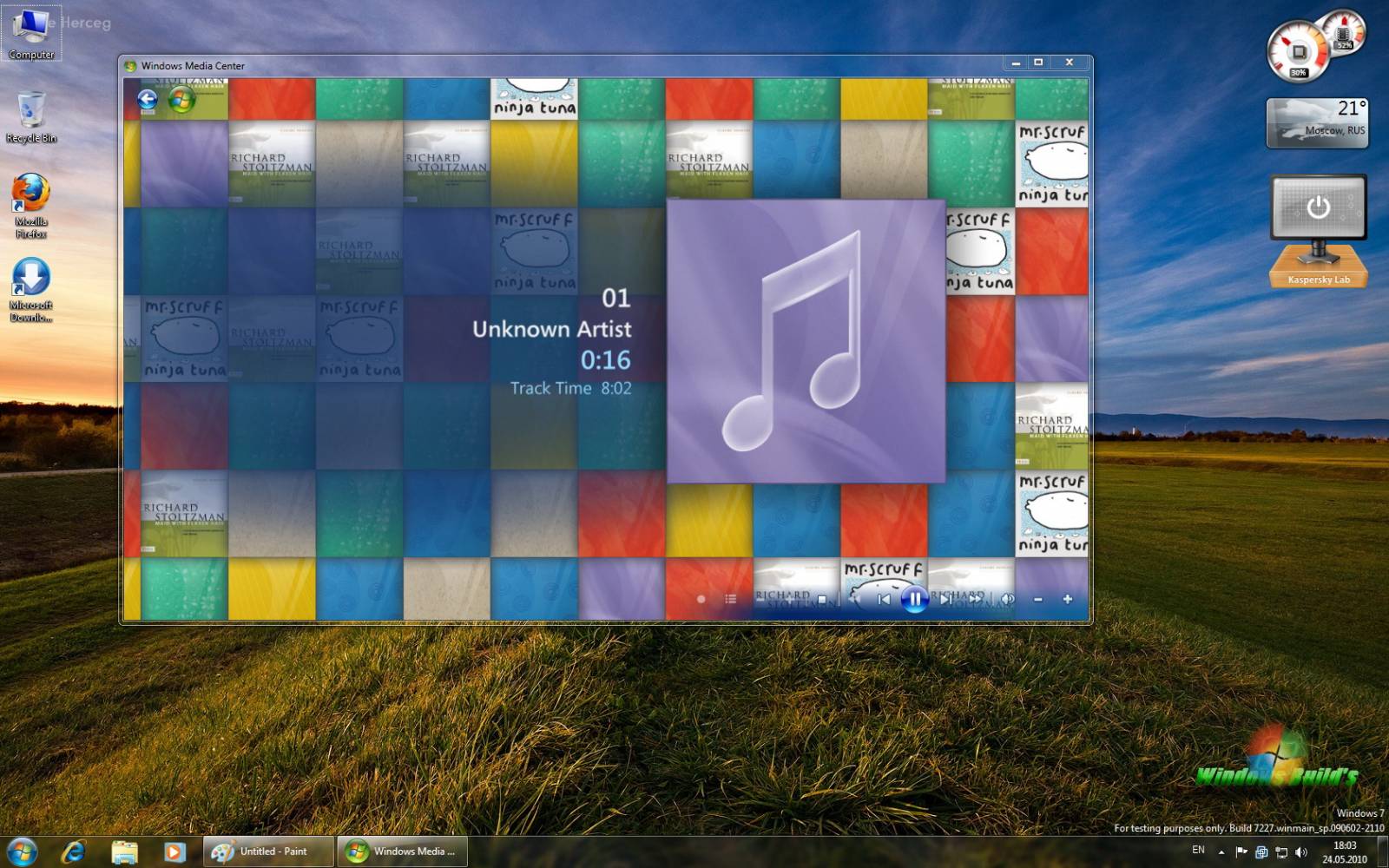The image size is (1389, 868).
Task: Rewind the current track
Action: [x=855, y=599]
